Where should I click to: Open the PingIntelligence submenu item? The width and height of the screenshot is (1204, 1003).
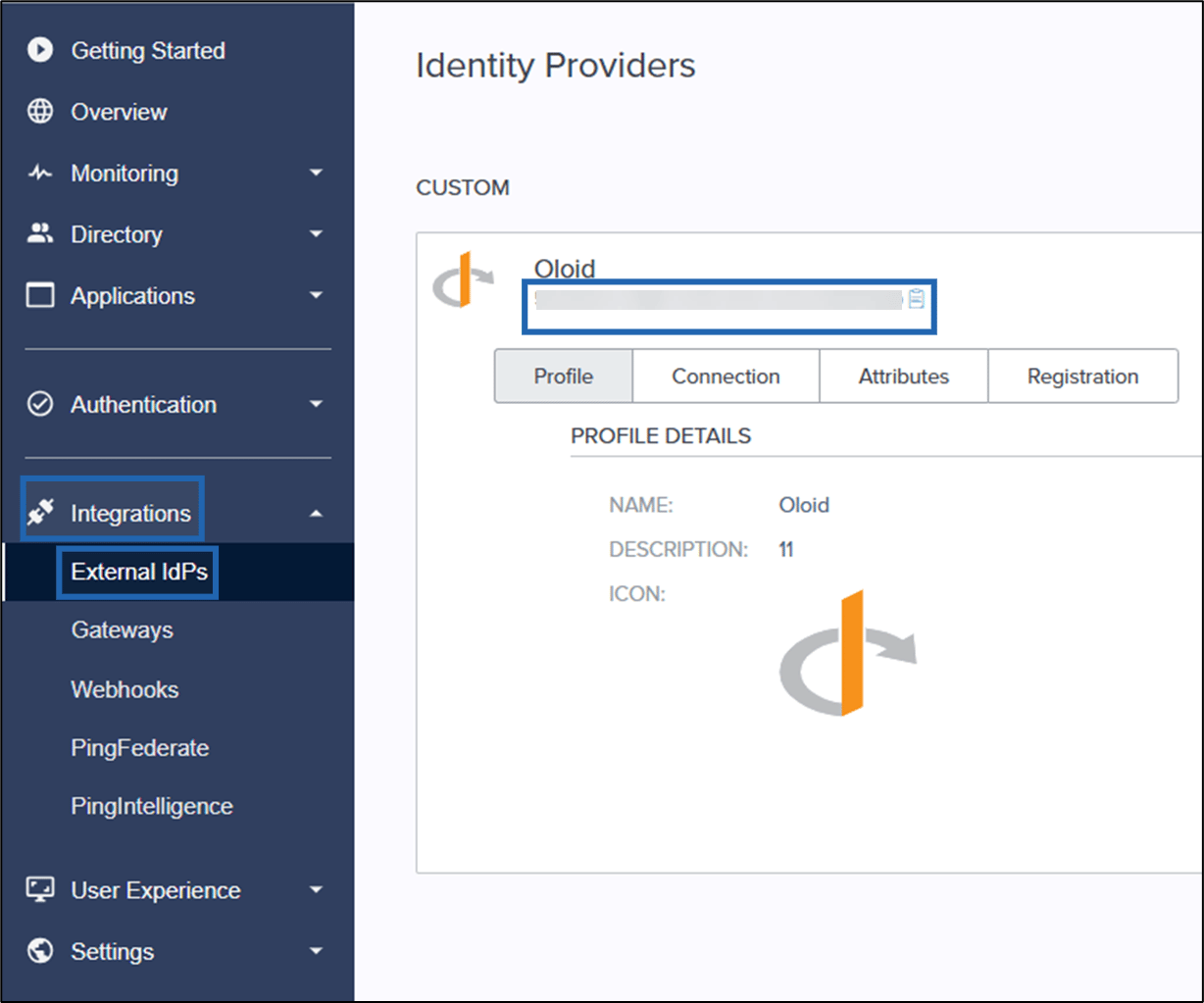tap(152, 806)
